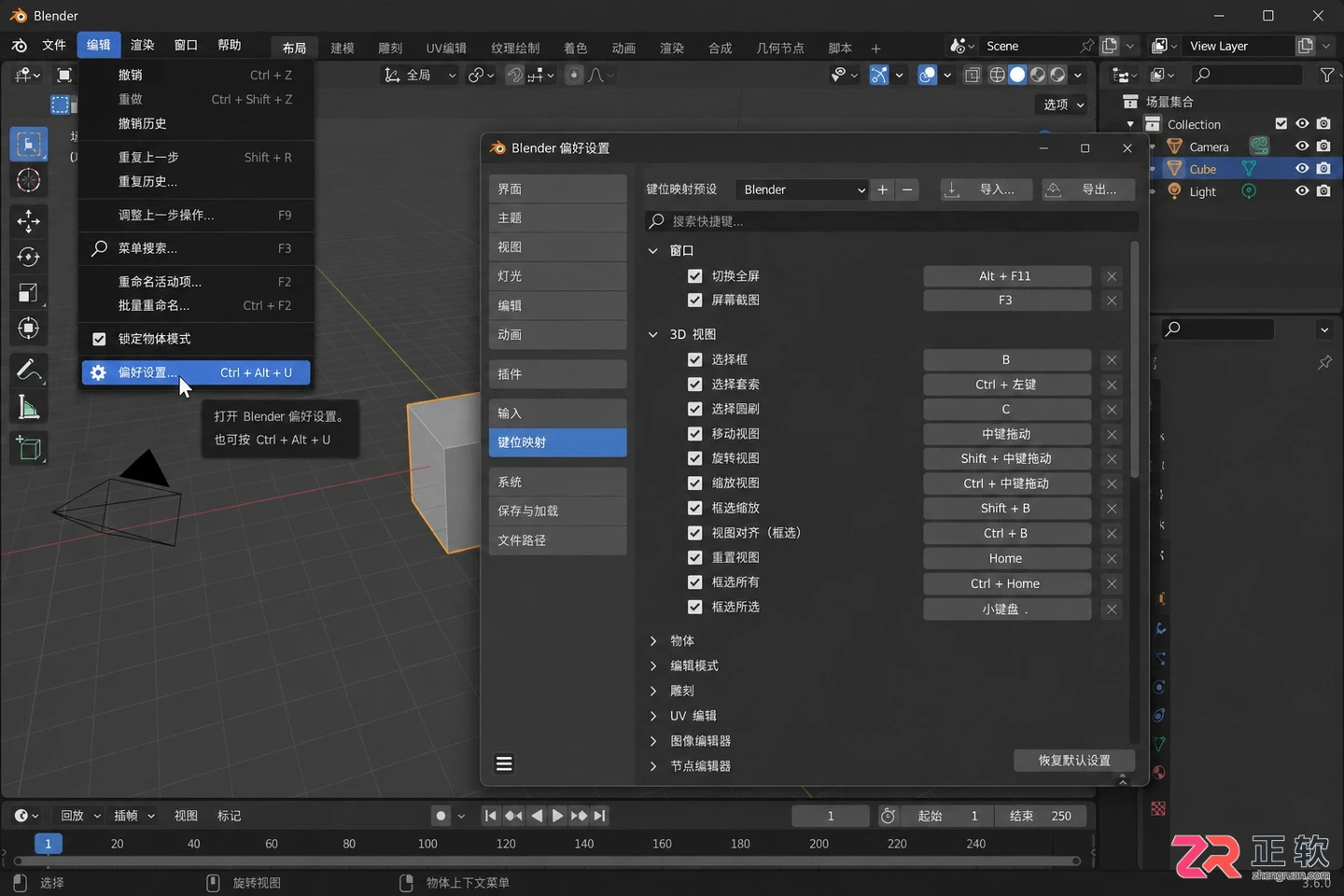Switch to solid viewport shading
The width and height of the screenshot is (1344, 896).
click(1017, 75)
